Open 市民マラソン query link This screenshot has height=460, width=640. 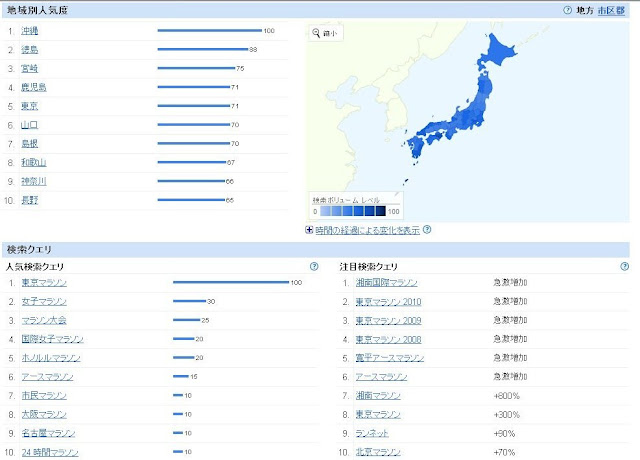44,395
